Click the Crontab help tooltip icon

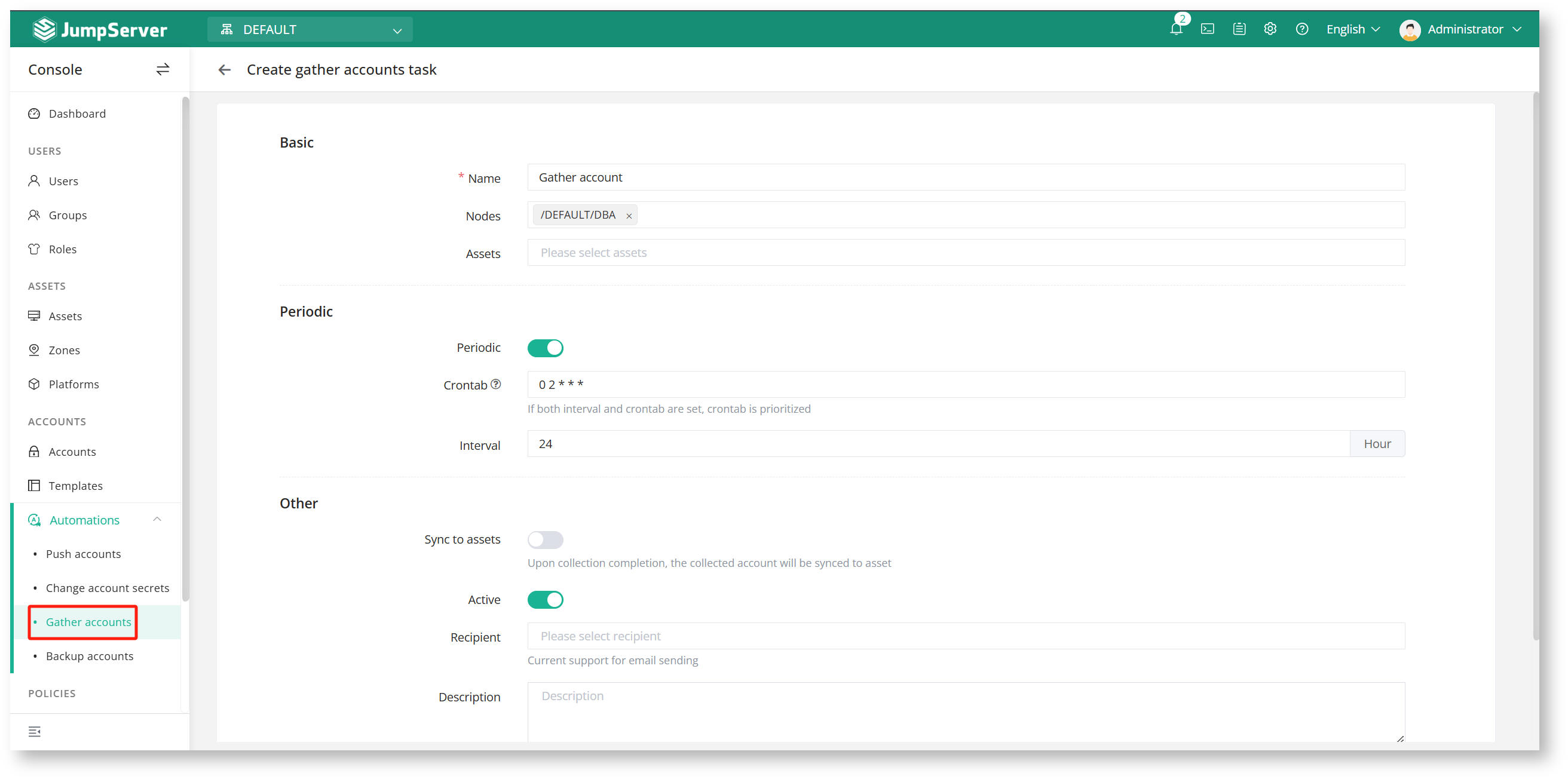(496, 384)
